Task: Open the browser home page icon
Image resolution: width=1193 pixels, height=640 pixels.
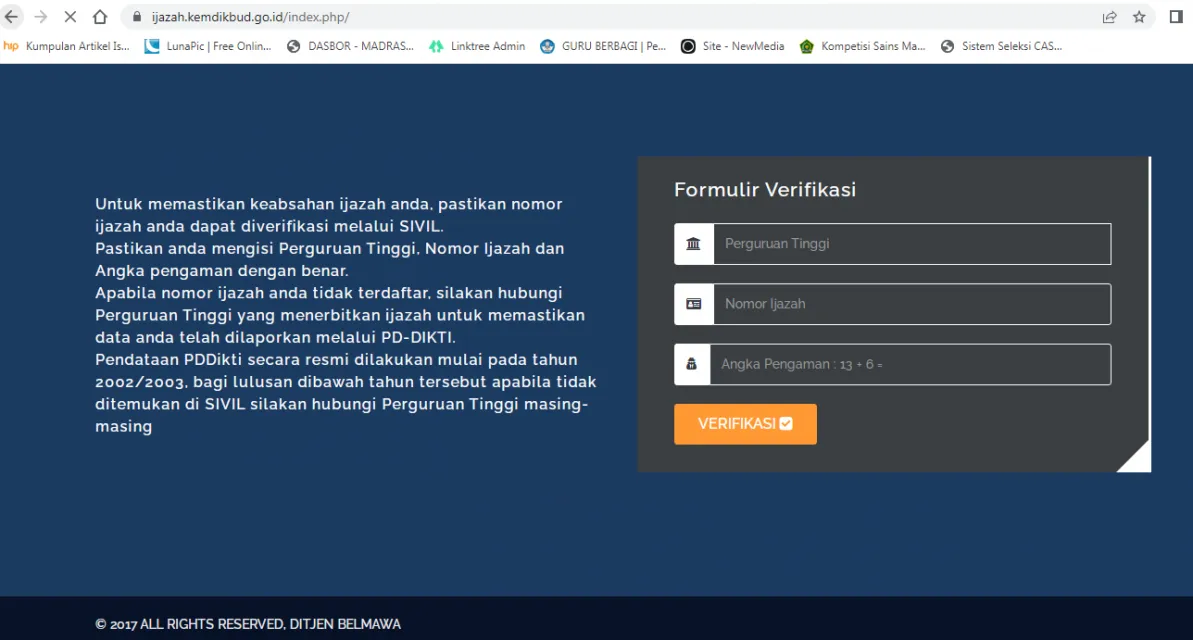Action: 100,17
